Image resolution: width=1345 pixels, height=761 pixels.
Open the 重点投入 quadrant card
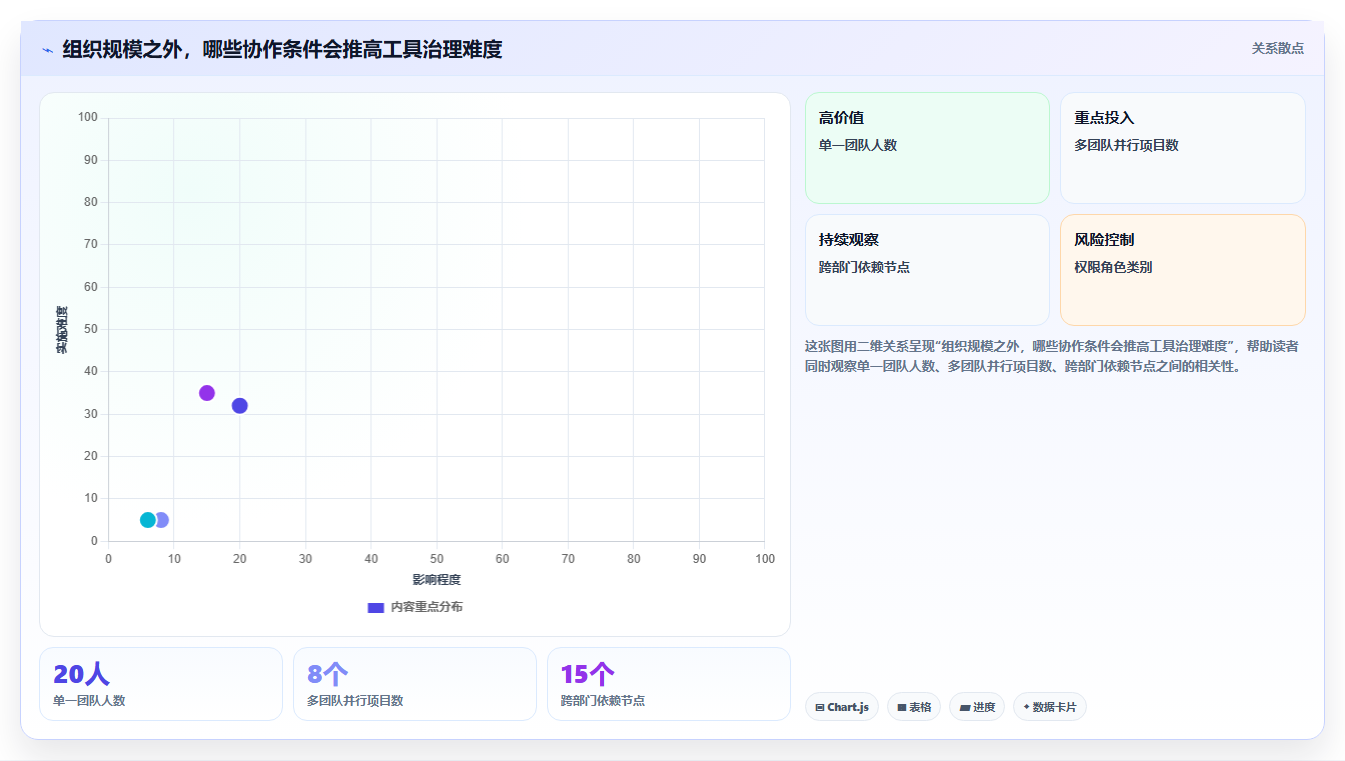(x=1183, y=148)
